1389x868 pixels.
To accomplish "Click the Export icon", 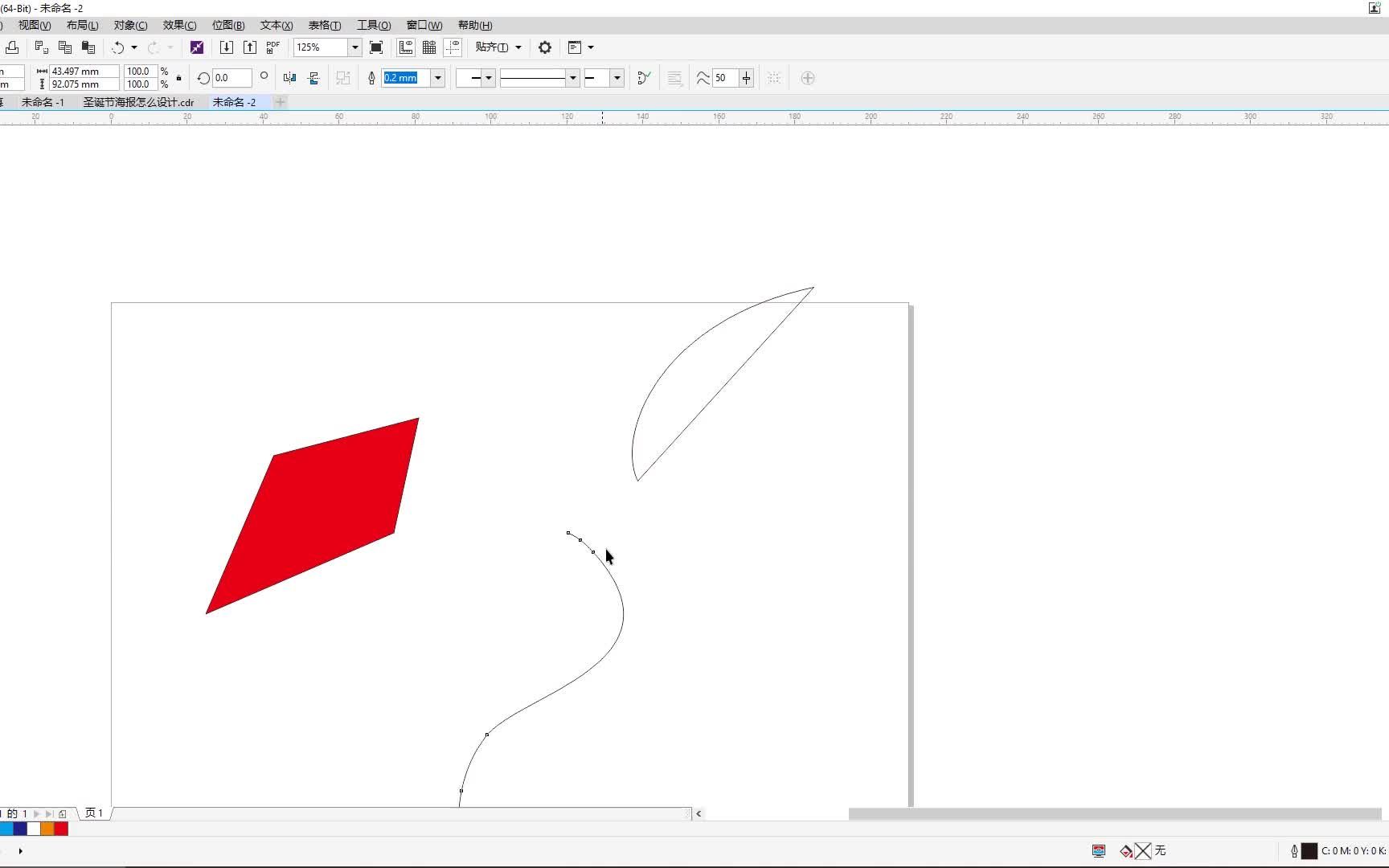I will tap(250, 47).
